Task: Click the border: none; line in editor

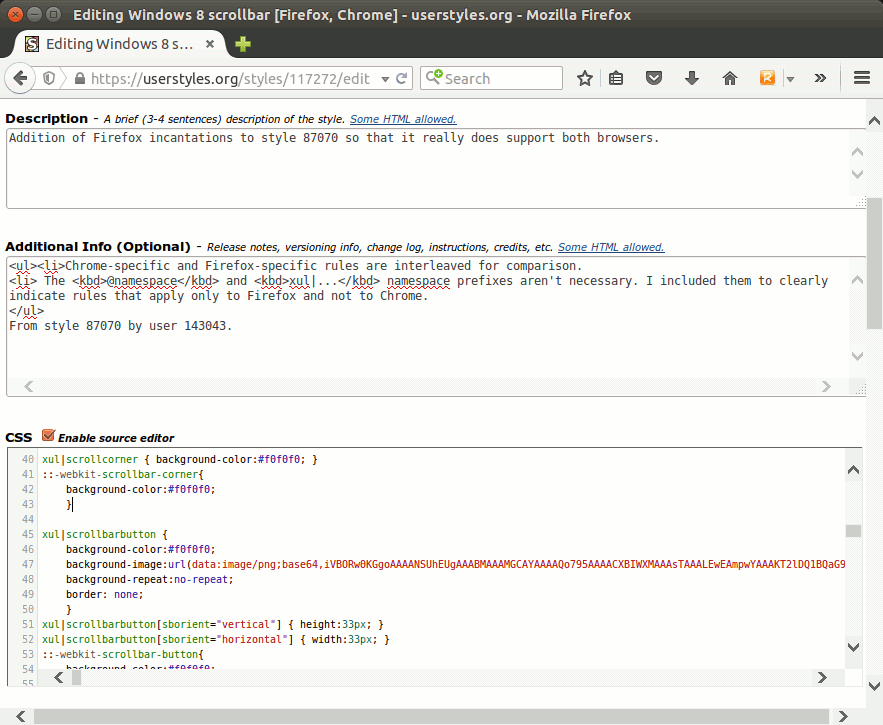Action: 105,594
